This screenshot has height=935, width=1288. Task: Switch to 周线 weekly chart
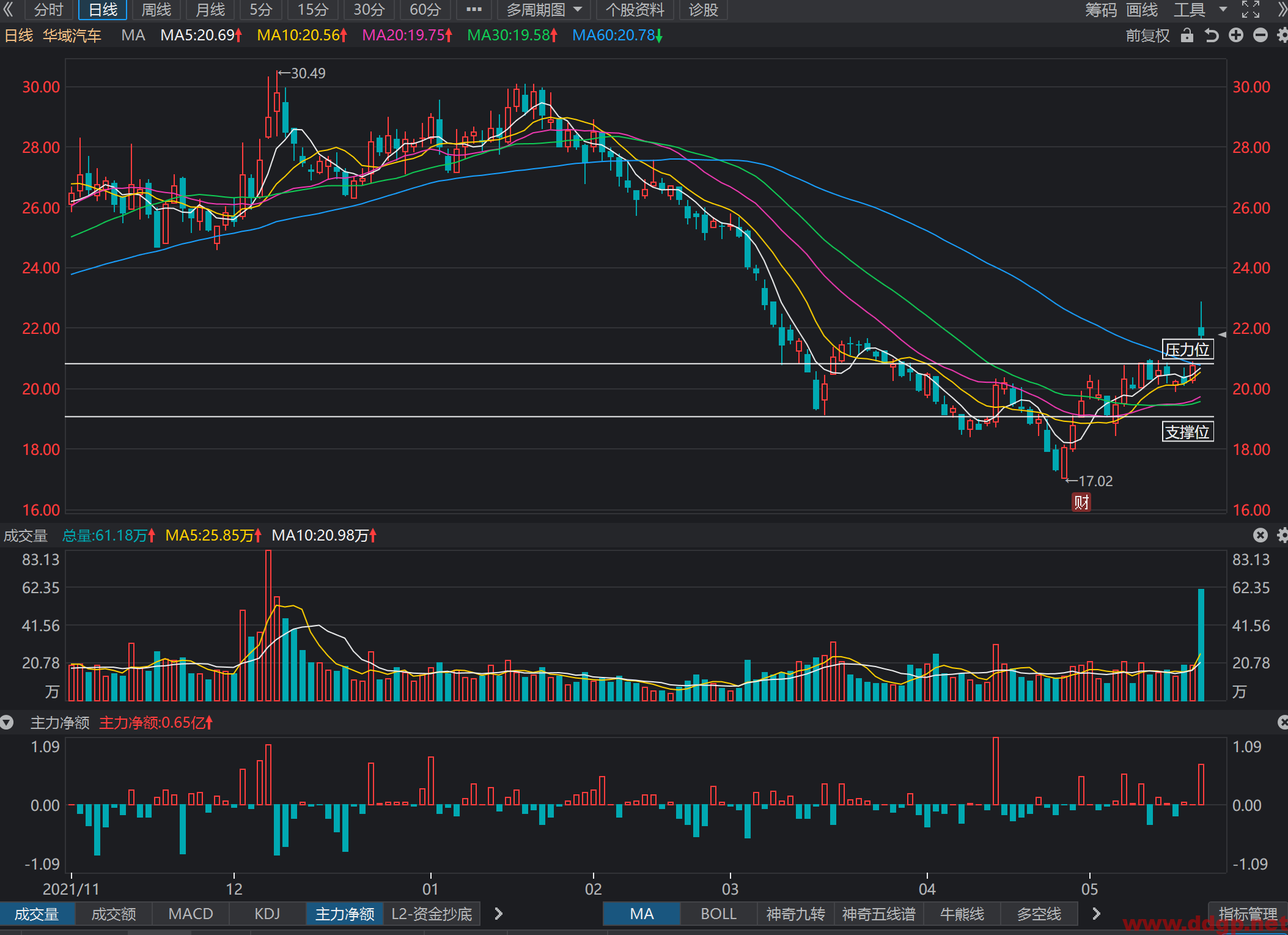[x=156, y=9]
